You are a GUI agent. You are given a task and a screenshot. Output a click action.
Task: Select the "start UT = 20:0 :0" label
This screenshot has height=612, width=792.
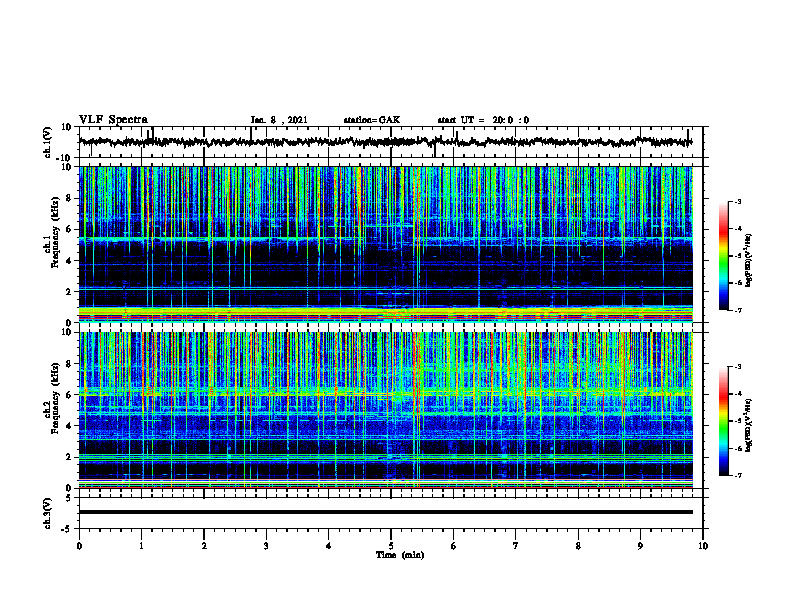[x=483, y=120]
